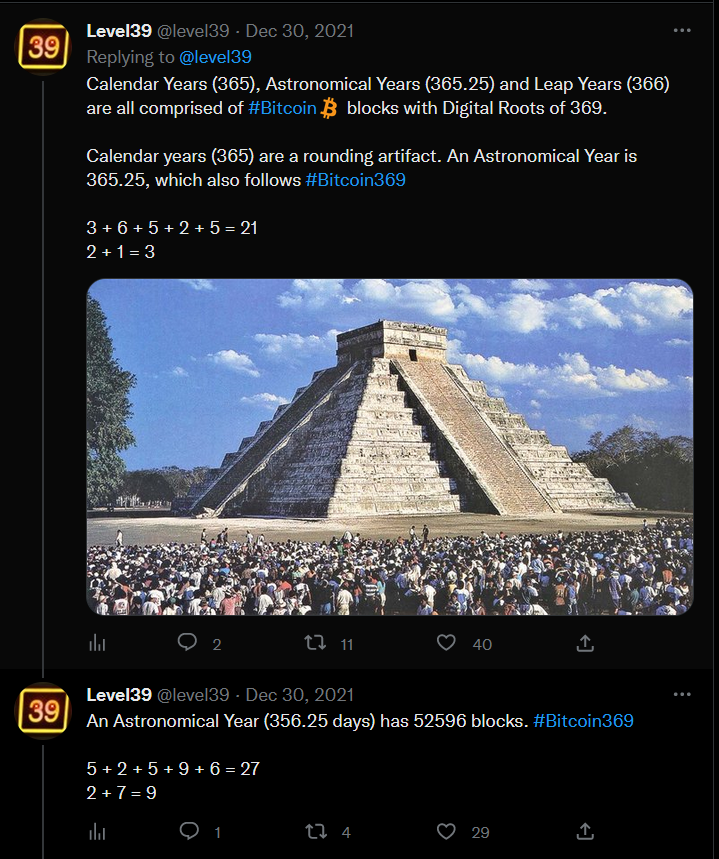Image resolution: width=719 pixels, height=859 pixels.
Task: Like the second tweet with 29 likes
Action: 446,832
